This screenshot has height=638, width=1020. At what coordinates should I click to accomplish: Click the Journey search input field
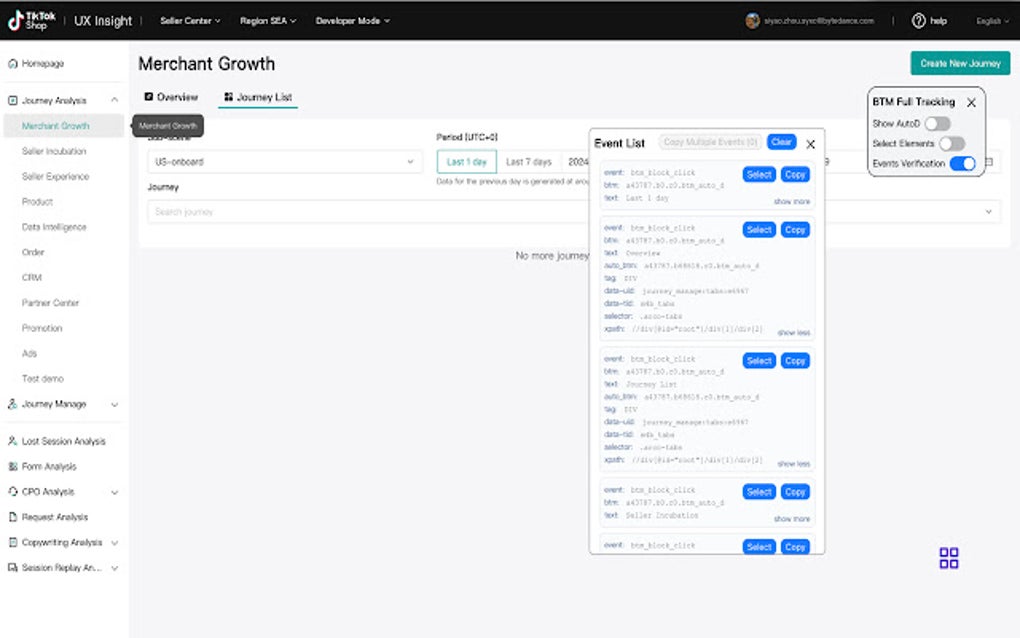tap(300, 209)
